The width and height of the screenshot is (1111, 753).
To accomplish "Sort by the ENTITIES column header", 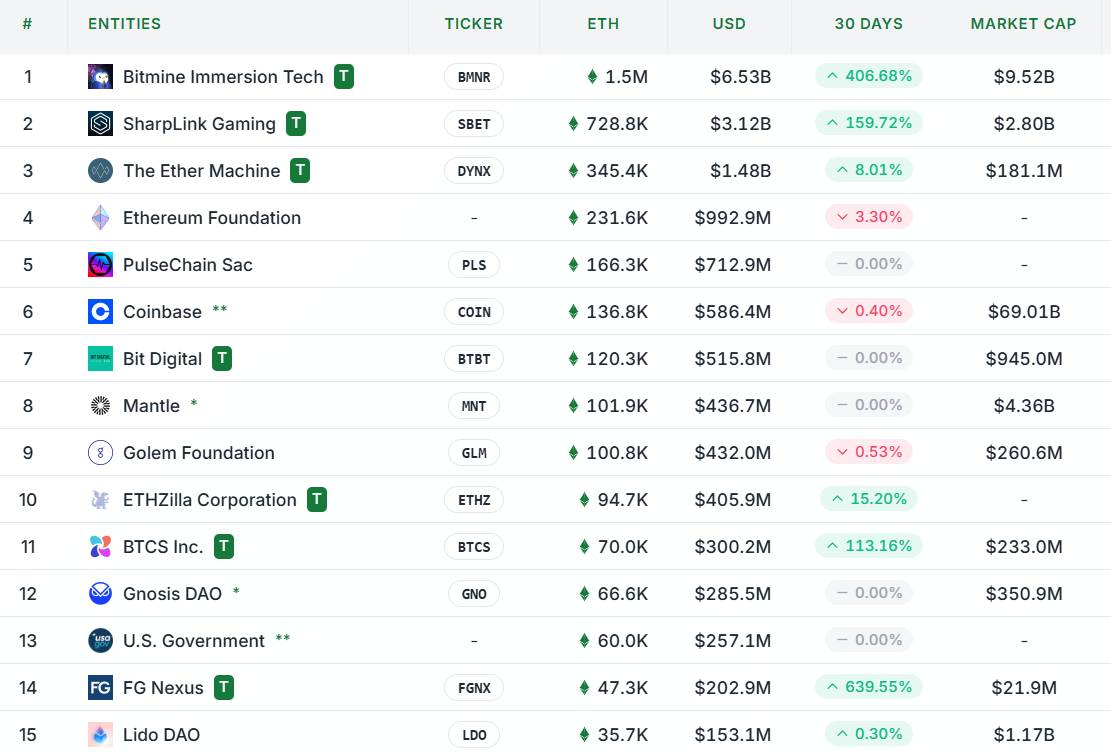I will [x=125, y=24].
